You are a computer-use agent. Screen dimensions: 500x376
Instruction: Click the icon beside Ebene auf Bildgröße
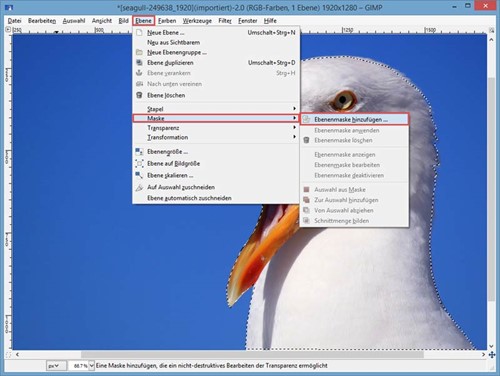pos(139,163)
